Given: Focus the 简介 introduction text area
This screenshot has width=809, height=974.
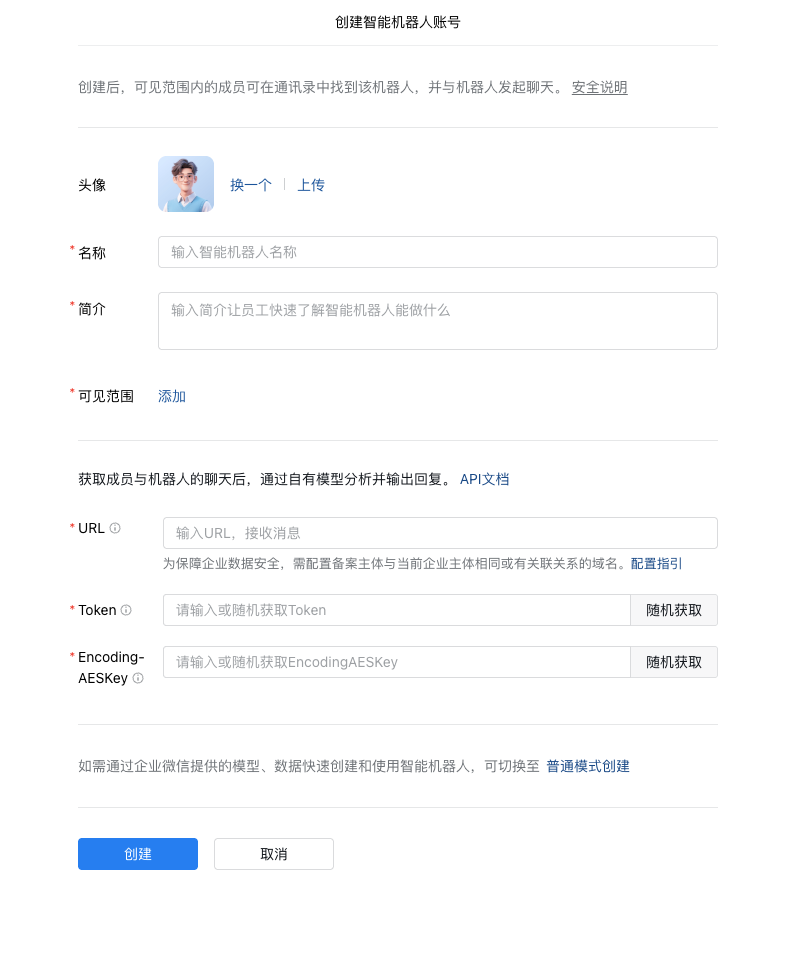Looking at the screenshot, I should 437,320.
